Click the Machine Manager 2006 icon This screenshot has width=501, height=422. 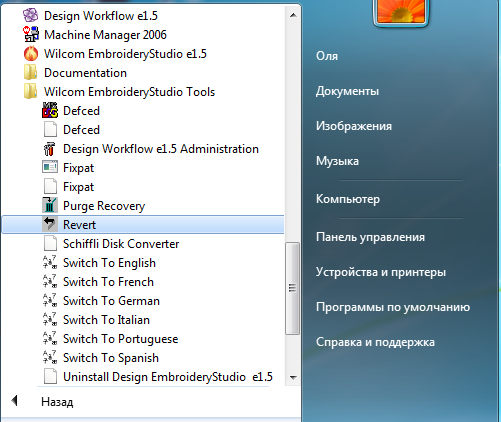coord(31,34)
